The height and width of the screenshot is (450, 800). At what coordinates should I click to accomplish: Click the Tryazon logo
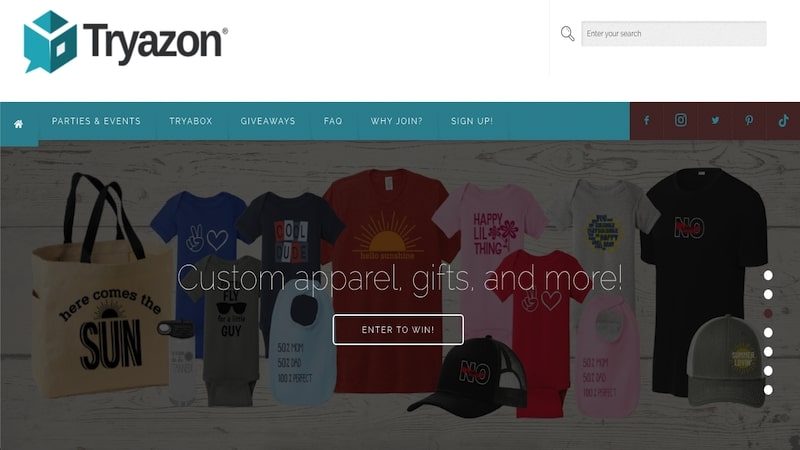tap(126, 42)
